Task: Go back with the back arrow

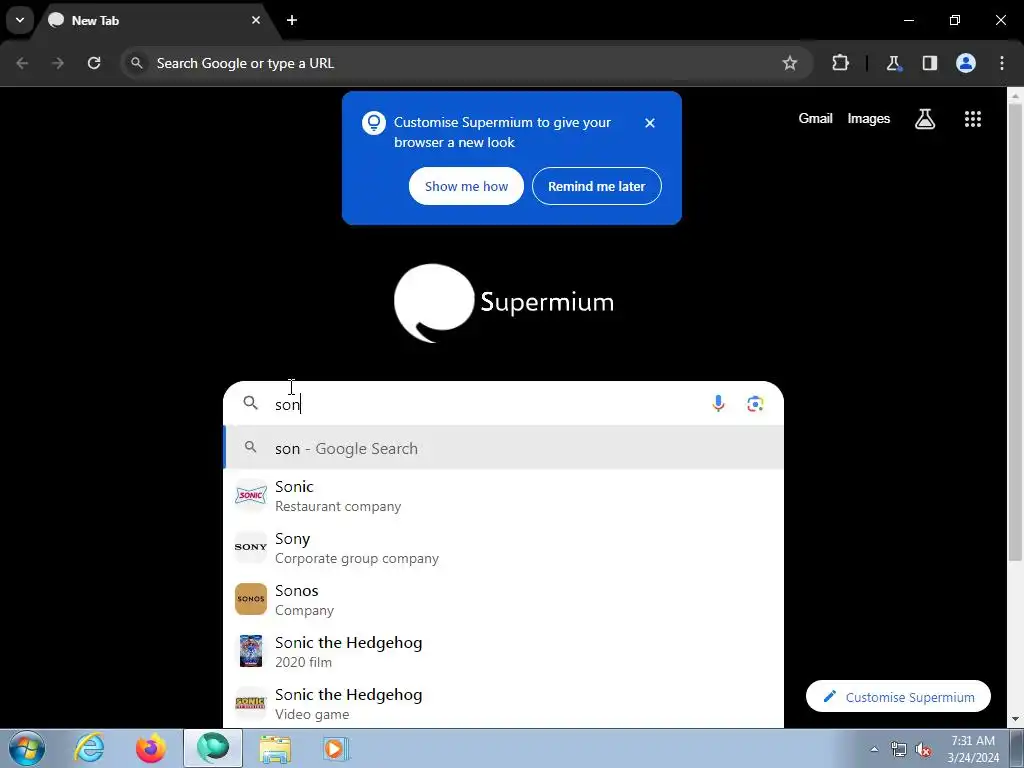Action: [x=22, y=63]
